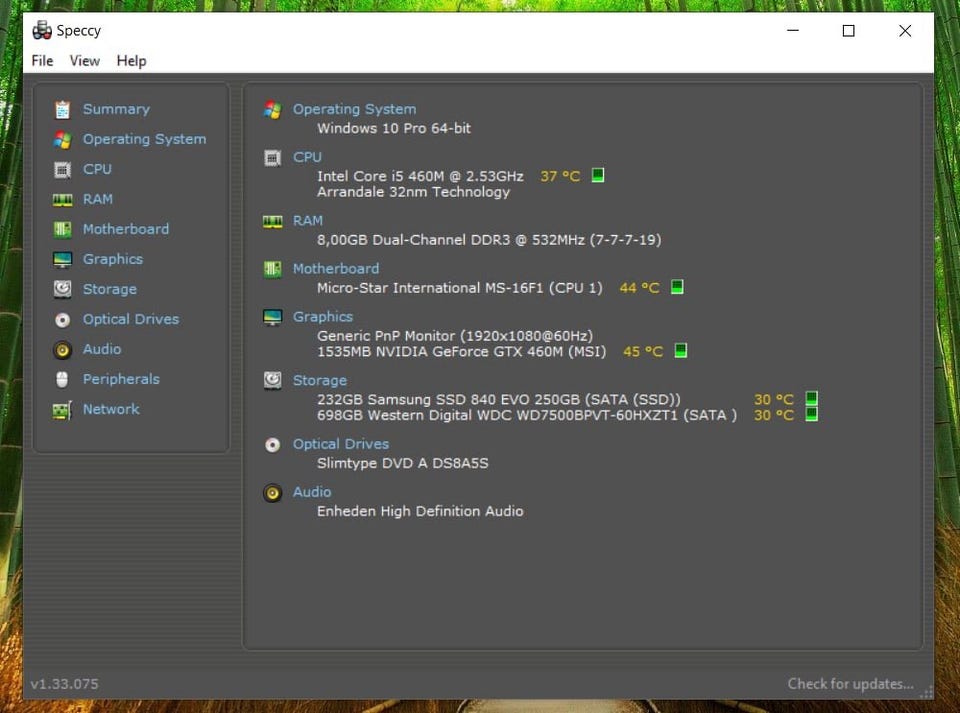Click the Operating System Windows flag sidebar icon
The height and width of the screenshot is (713, 960).
coord(62,140)
